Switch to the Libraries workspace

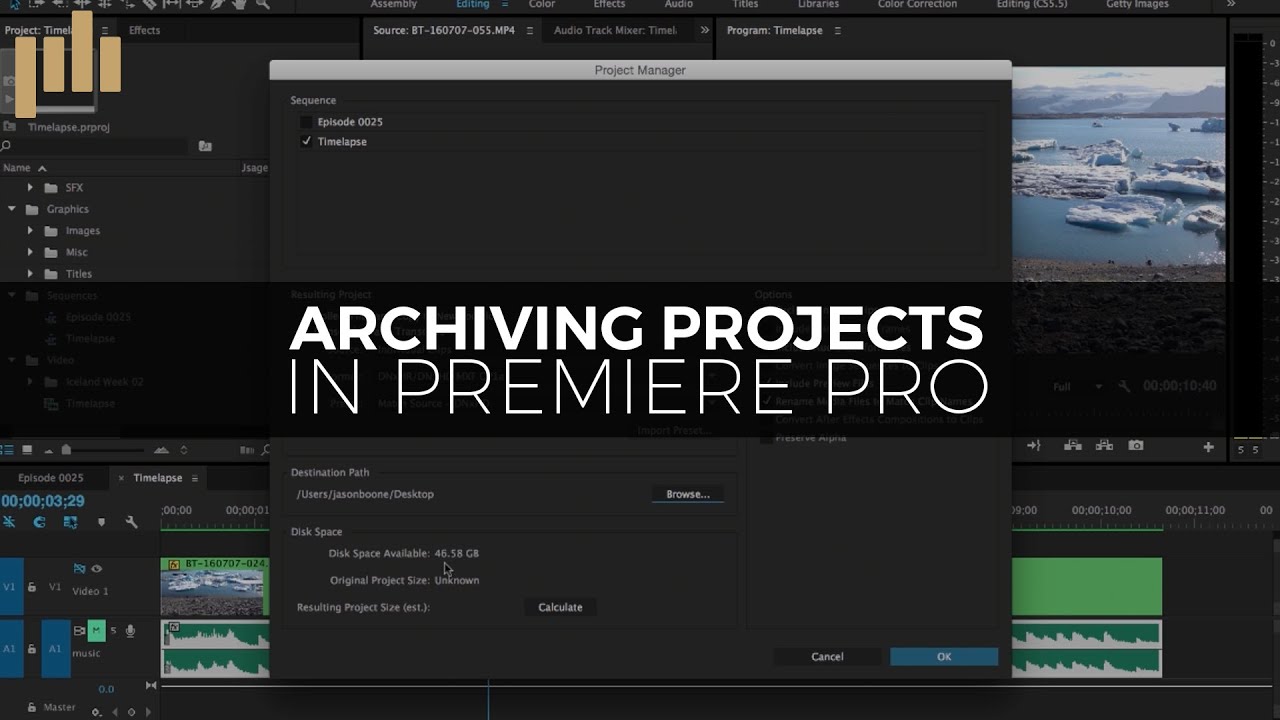[x=818, y=4]
